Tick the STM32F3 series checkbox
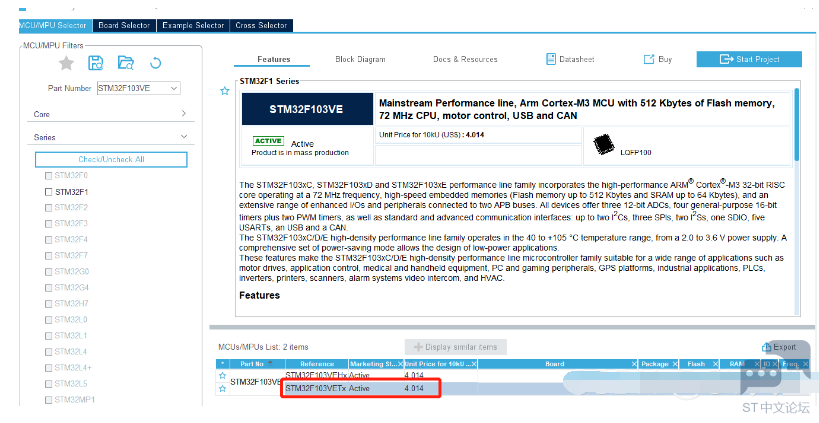 tap(49, 224)
